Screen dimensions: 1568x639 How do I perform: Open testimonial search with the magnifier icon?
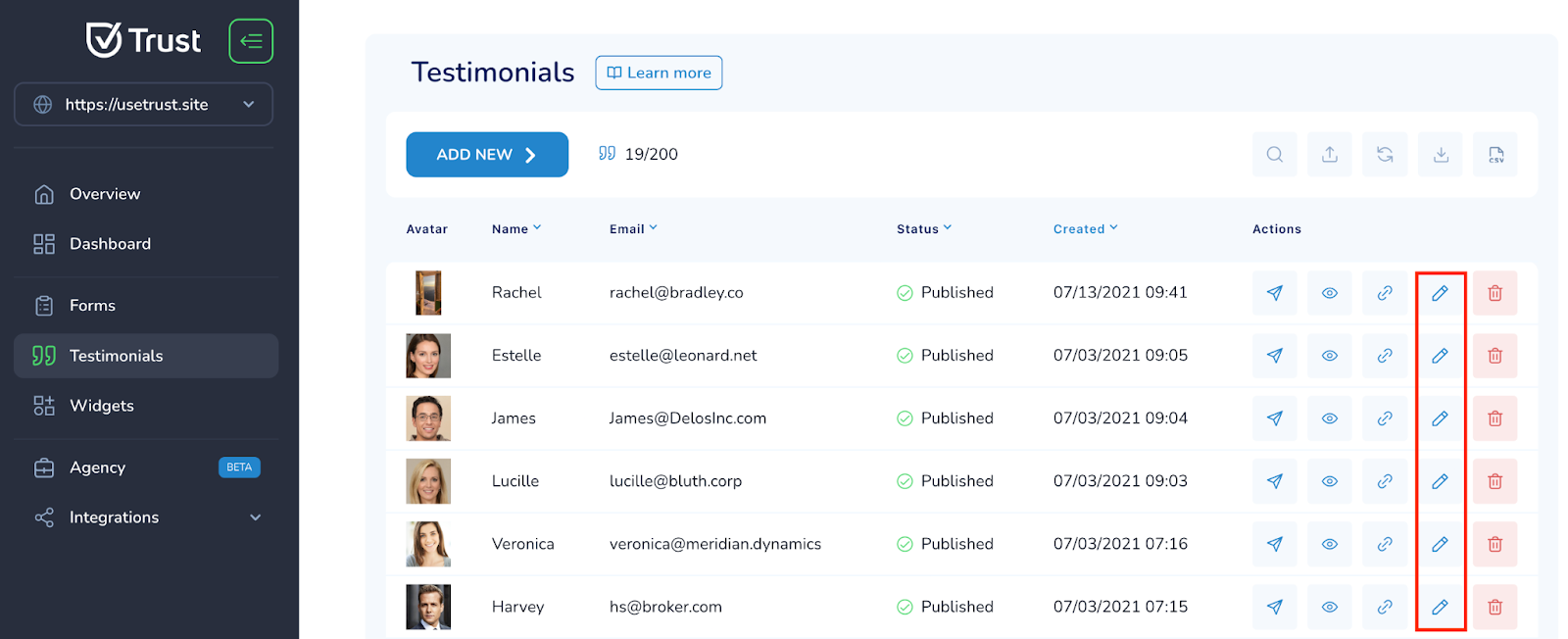1274,155
